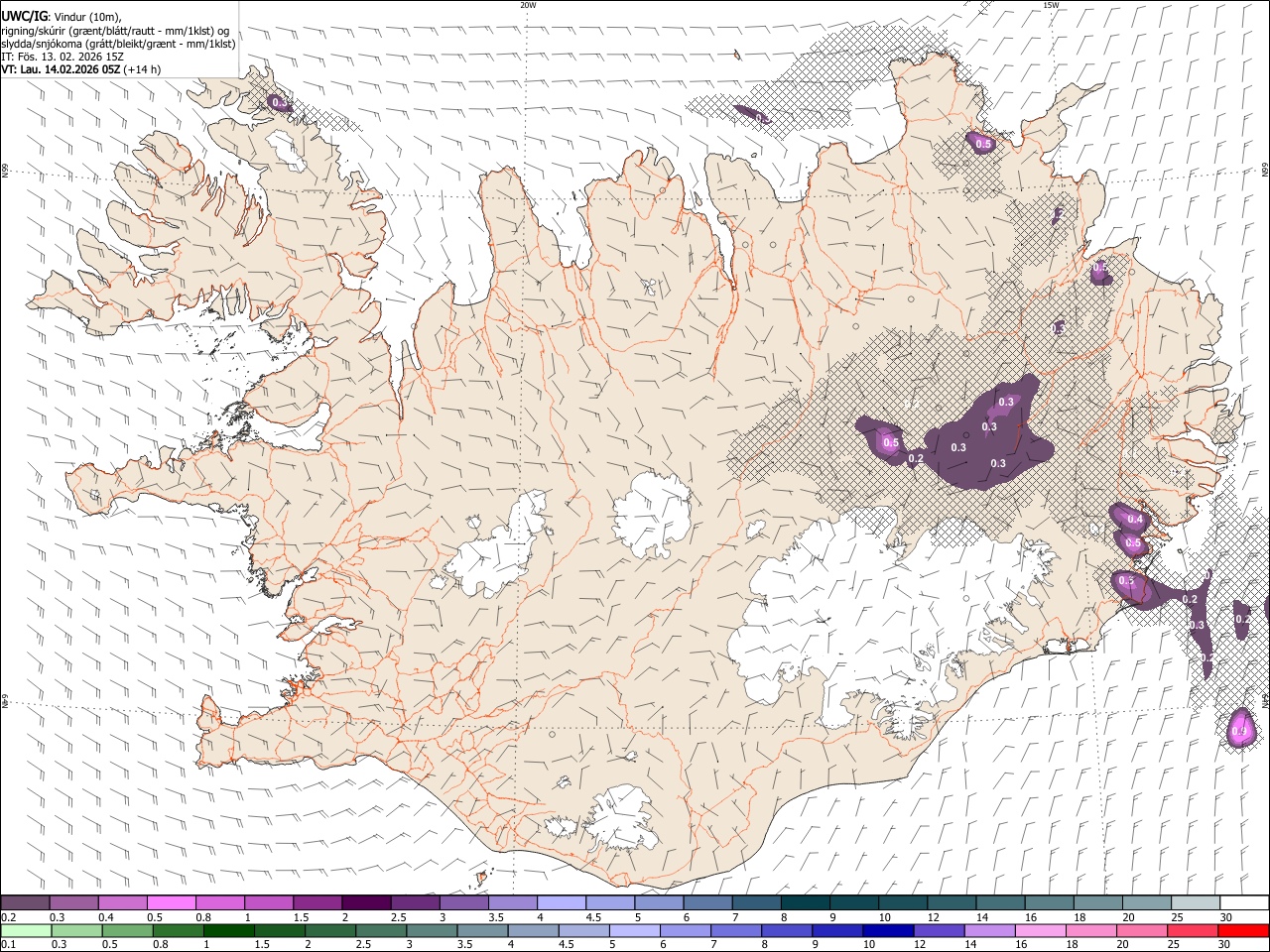Select the dark green swatch at 1 in lower legend
This screenshot has height=952, width=1270.
pos(229,930)
